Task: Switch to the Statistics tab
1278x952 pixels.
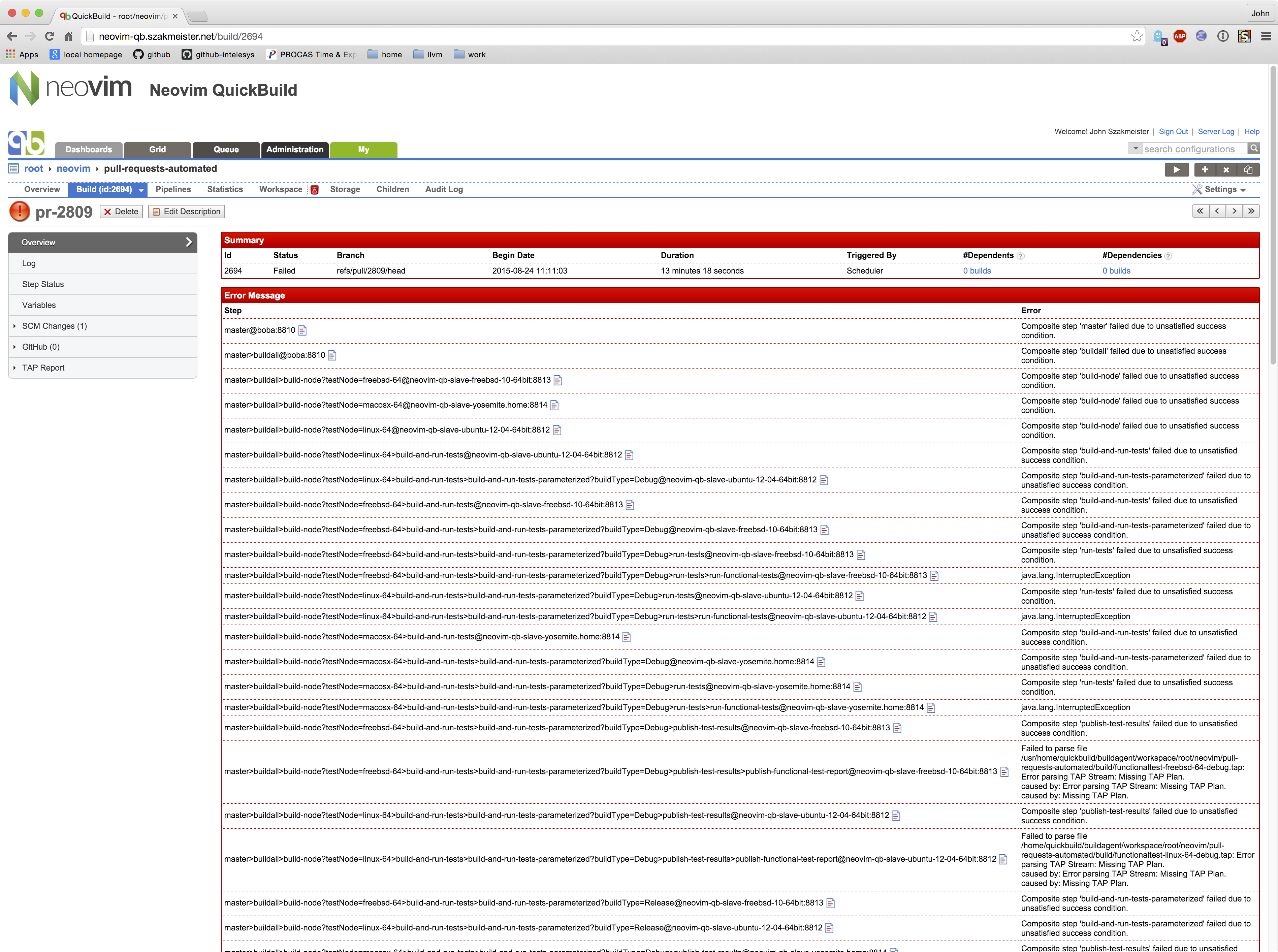Action: [225, 189]
